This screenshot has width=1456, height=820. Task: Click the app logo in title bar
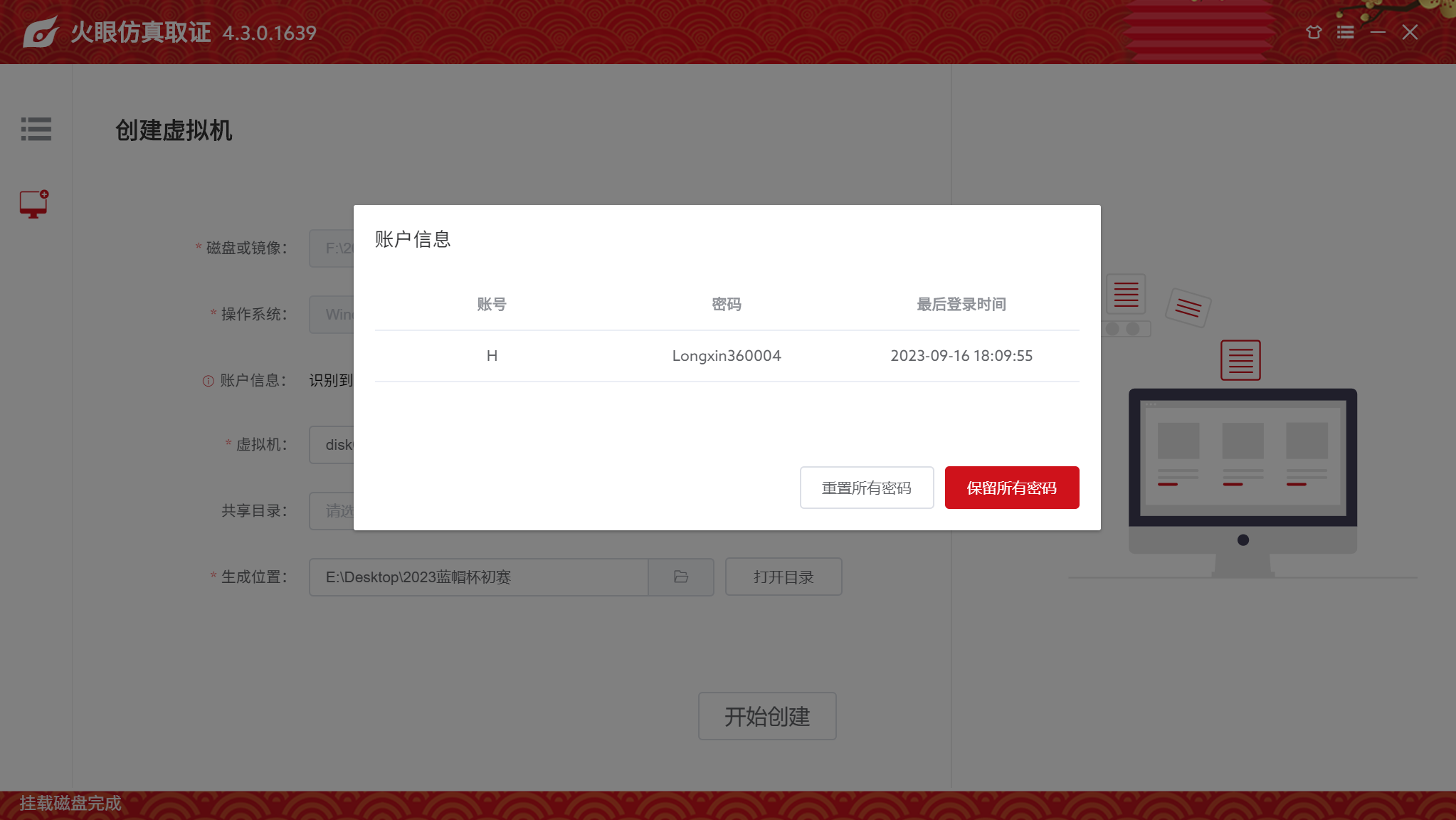coord(40,32)
